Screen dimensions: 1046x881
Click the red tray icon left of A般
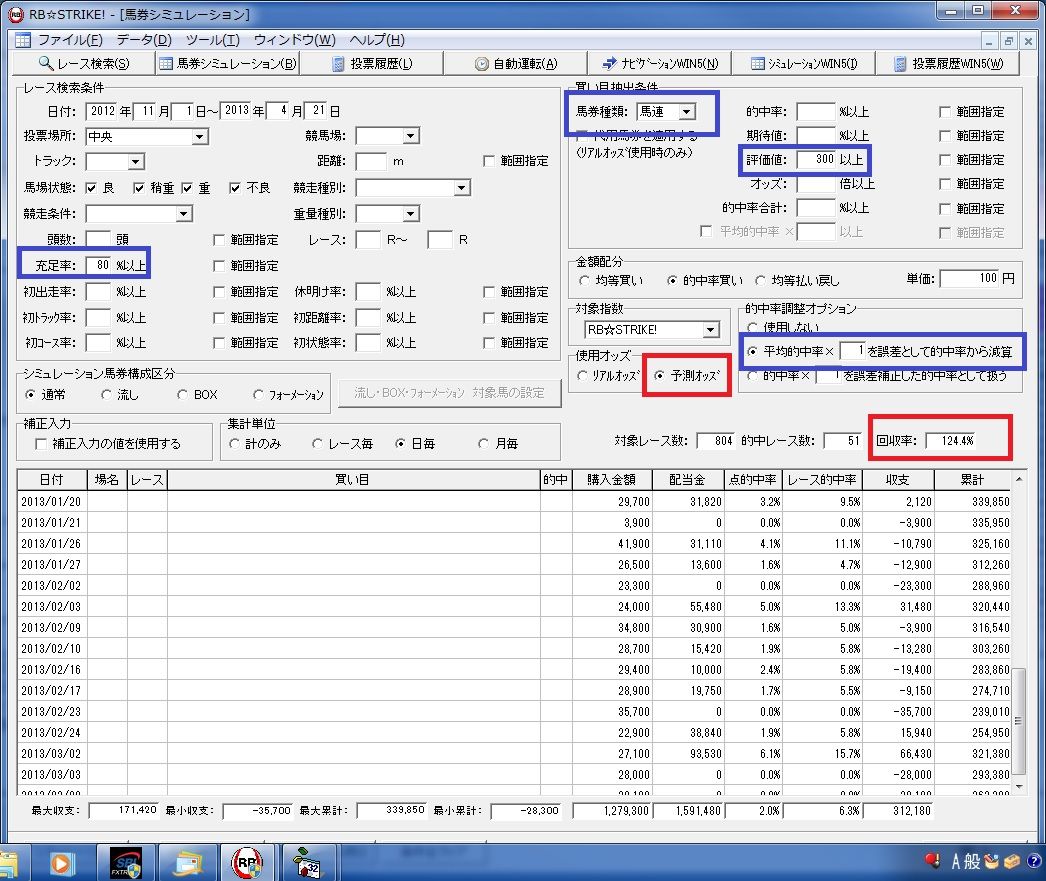pos(933,861)
